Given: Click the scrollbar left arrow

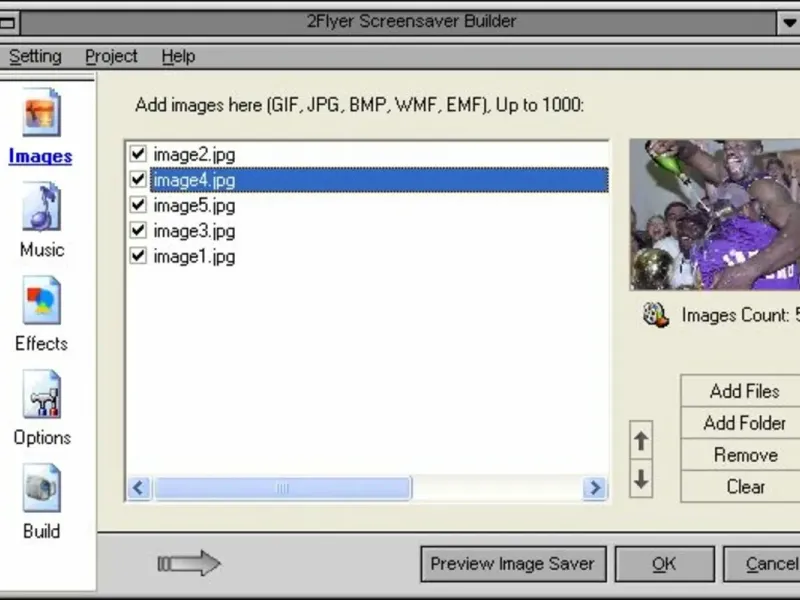Looking at the screenshot, I should 139,488.
